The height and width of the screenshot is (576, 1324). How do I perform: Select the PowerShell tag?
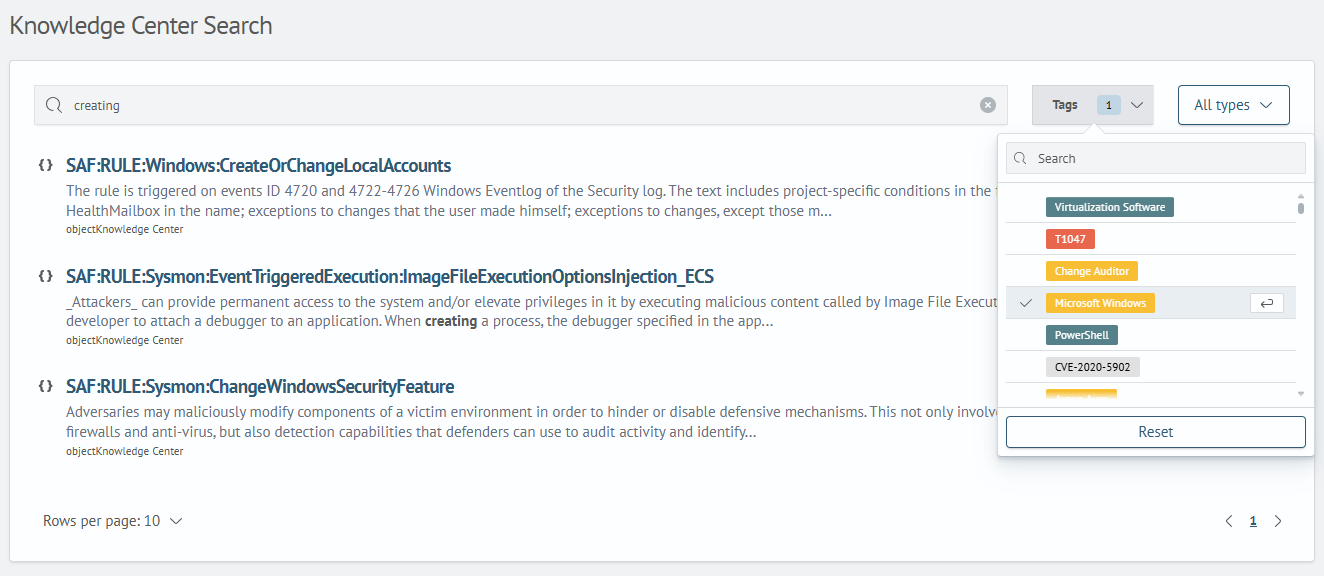1082,335
